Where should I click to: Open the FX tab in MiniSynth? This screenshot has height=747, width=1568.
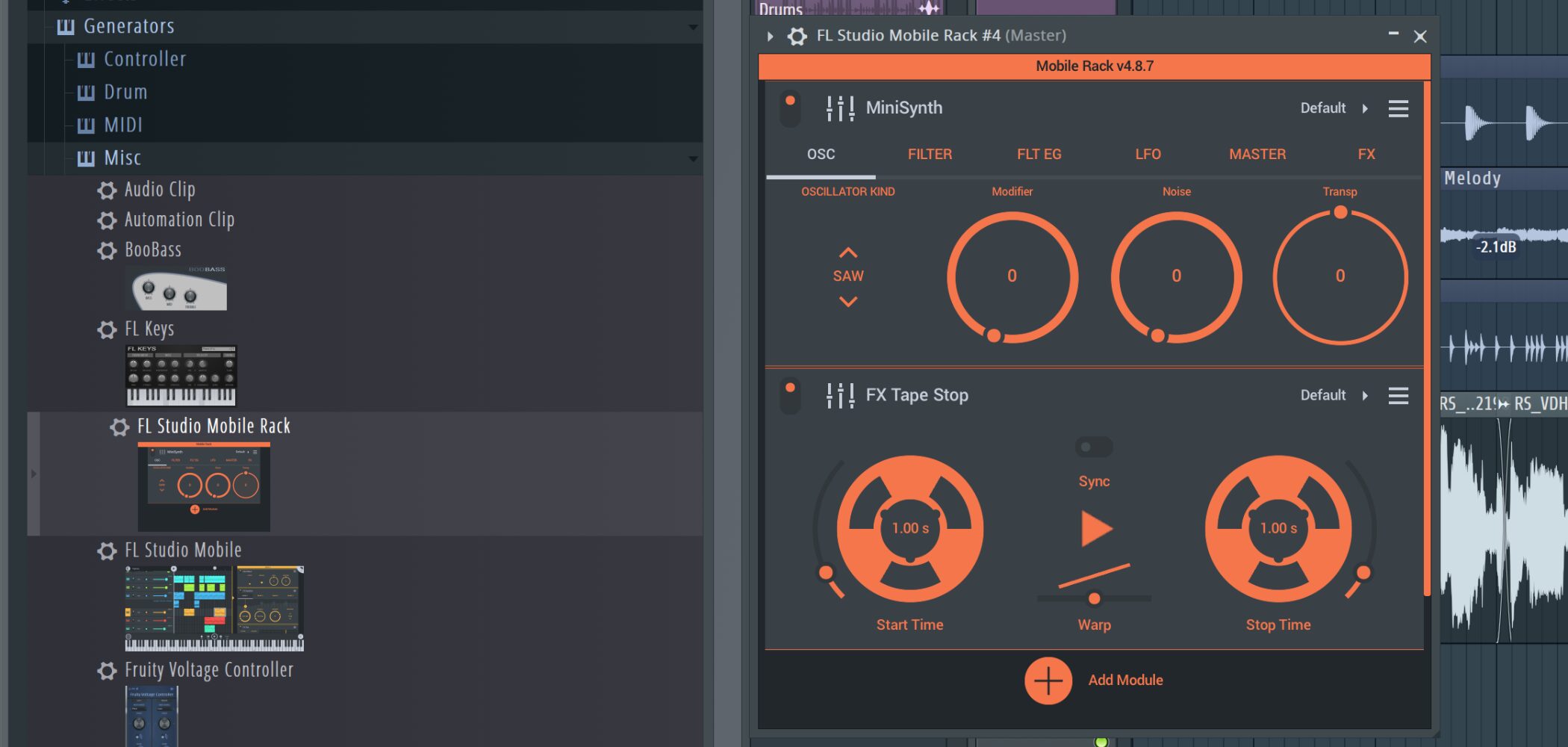click(1366, 154)
